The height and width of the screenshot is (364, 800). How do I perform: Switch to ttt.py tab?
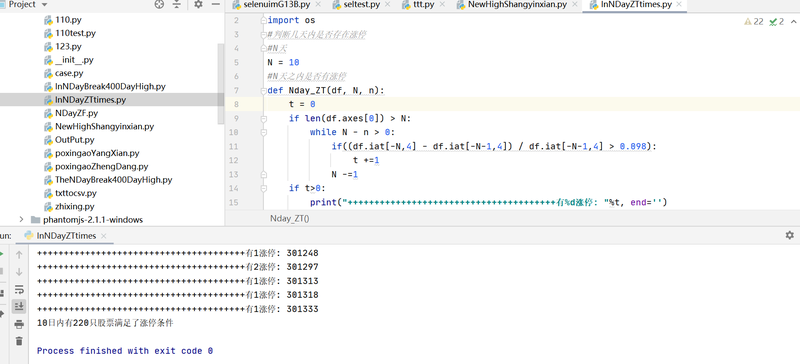tap(423, 5)
